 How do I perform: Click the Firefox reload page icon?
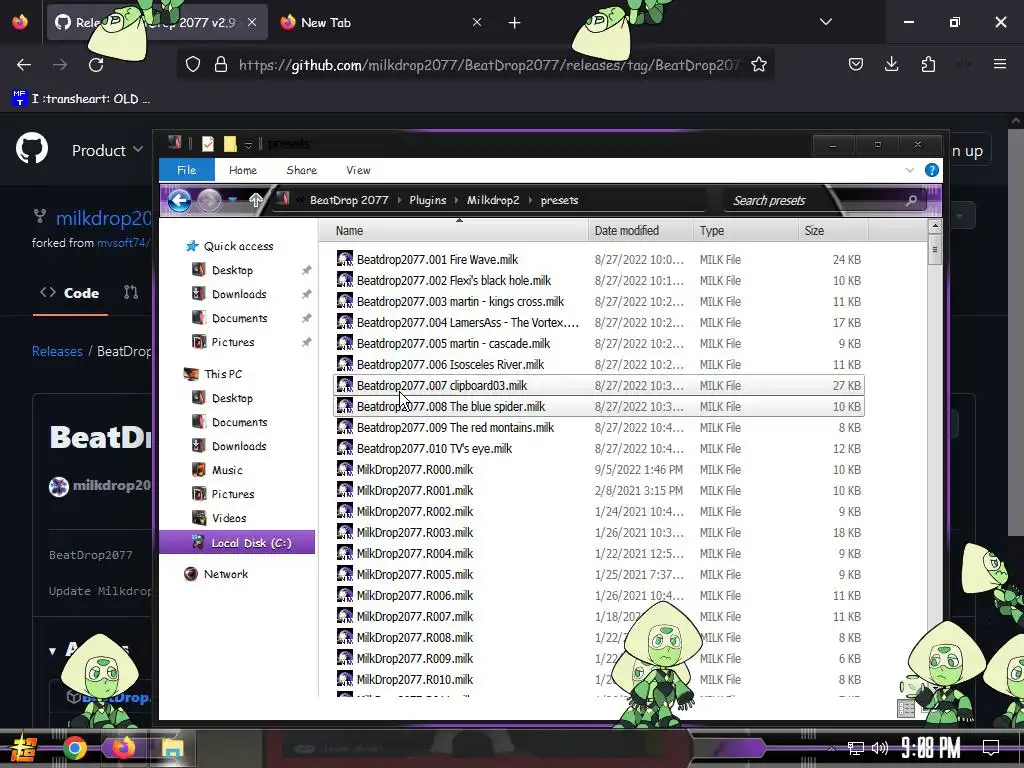(x=96, y=65)
